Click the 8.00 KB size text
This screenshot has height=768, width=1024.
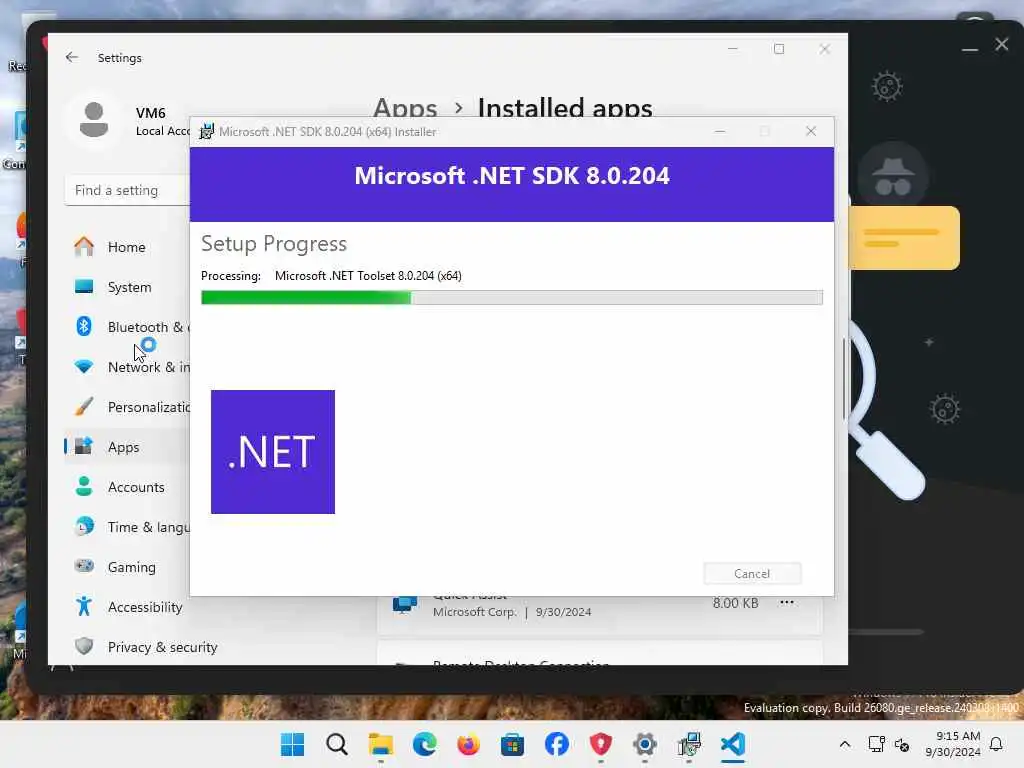735,603
